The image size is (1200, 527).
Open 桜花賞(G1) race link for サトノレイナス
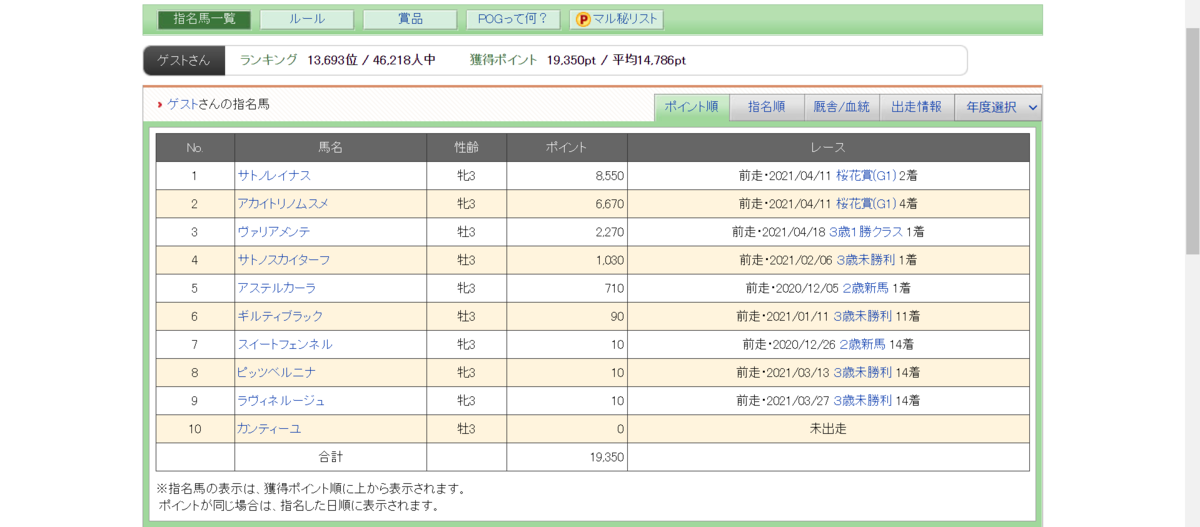[x=866, y=175]
